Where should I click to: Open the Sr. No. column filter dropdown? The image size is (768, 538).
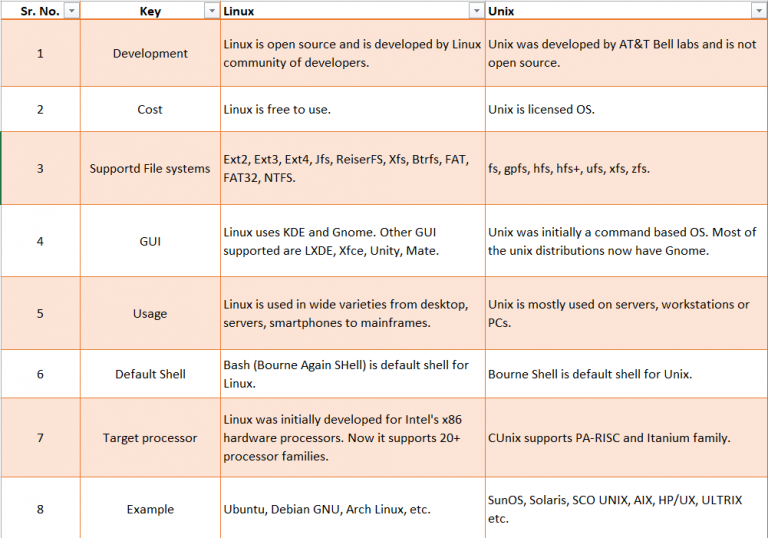pos(70,10)
